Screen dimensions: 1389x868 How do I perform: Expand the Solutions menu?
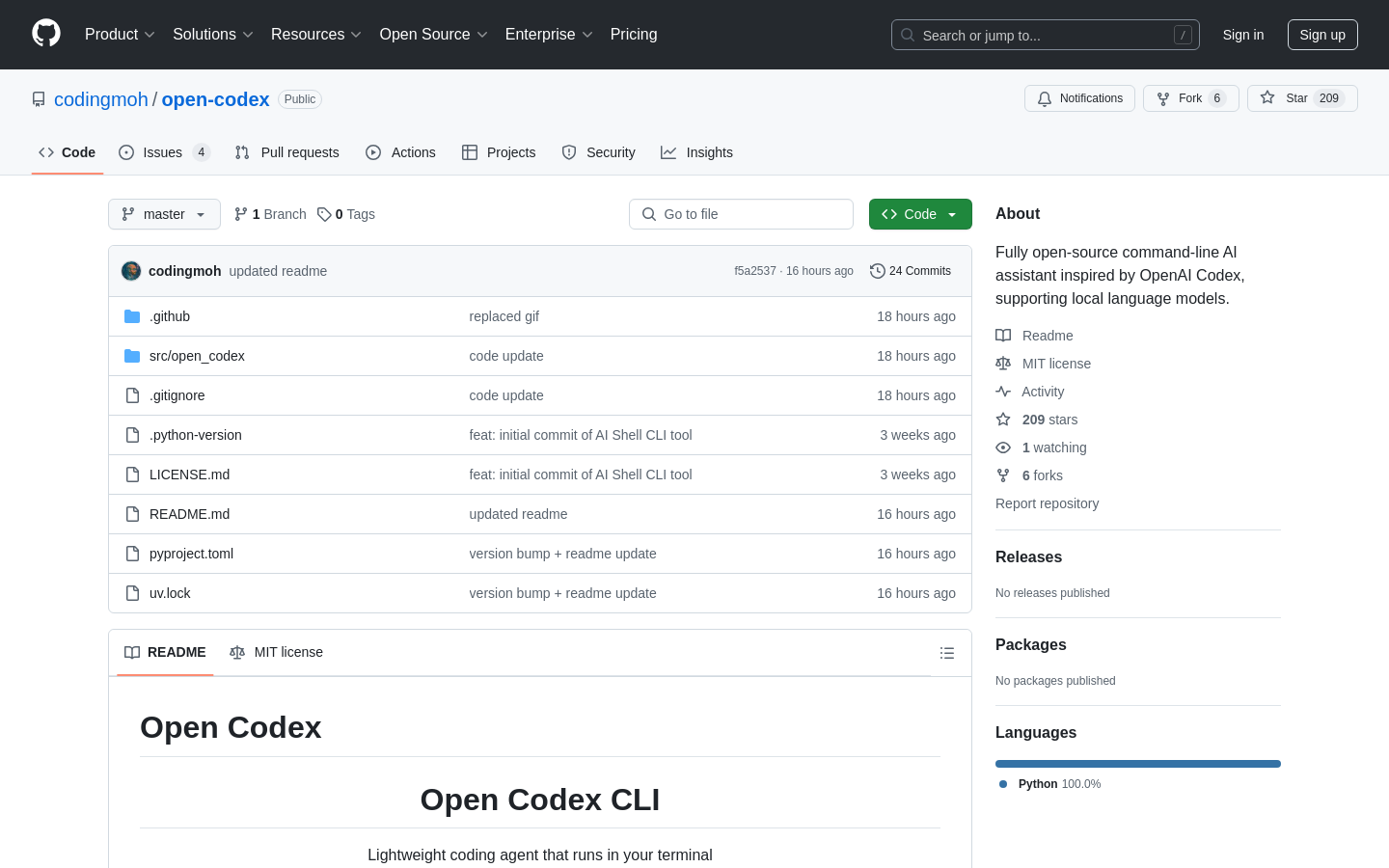click(x=213, y=35)
